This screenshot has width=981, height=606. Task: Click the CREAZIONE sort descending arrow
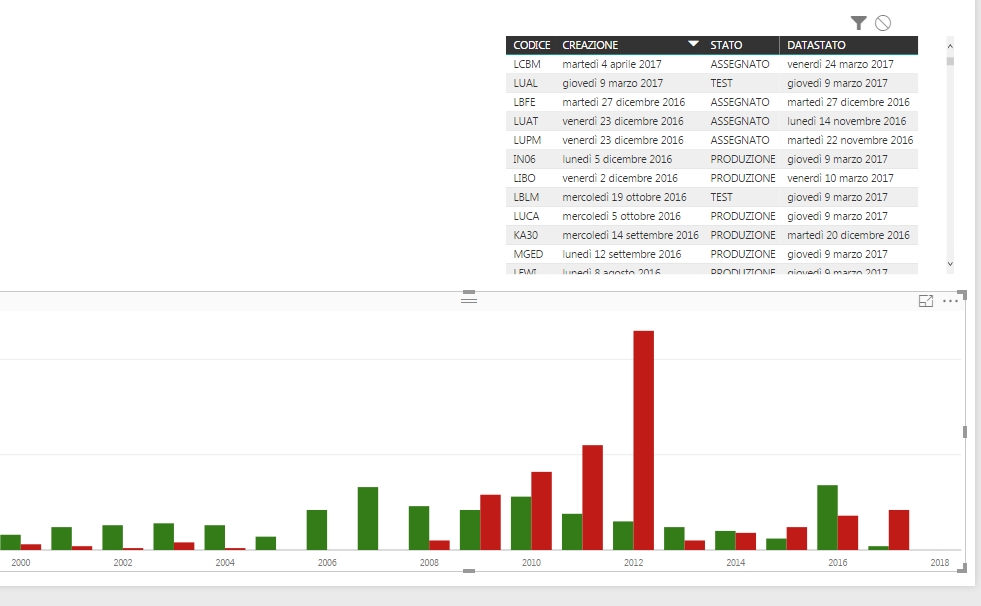point(693,44)
